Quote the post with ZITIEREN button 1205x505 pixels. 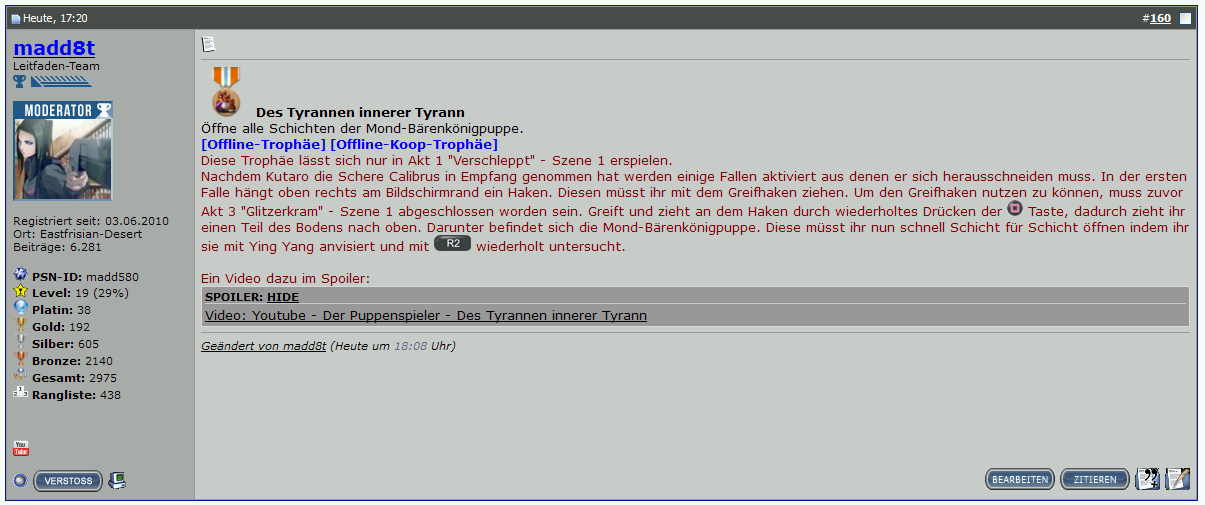[x=1095, y=479]
